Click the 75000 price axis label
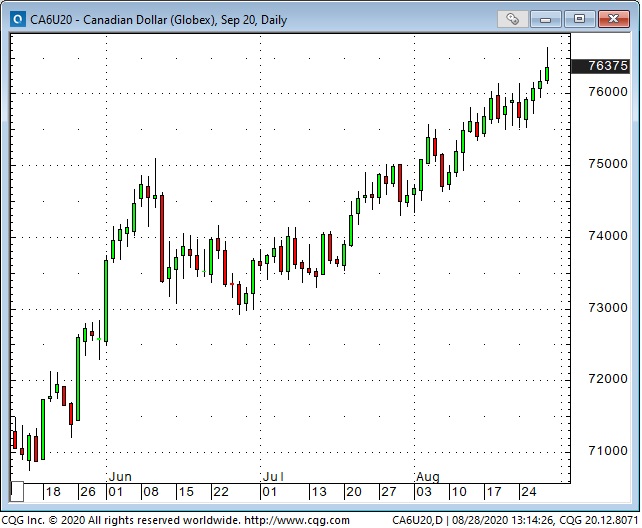The height and width of the screenshot is (528, 642). click(608, 164)
